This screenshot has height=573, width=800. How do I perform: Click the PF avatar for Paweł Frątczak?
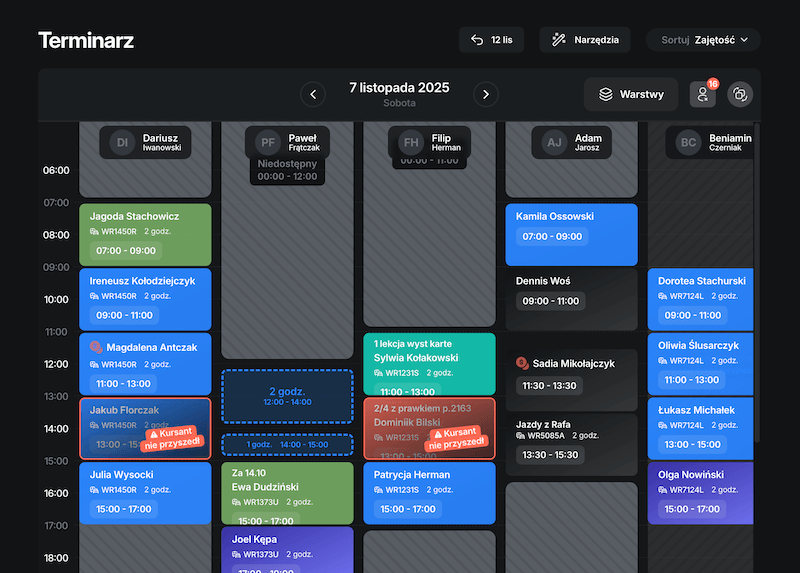tap(267, 142)
